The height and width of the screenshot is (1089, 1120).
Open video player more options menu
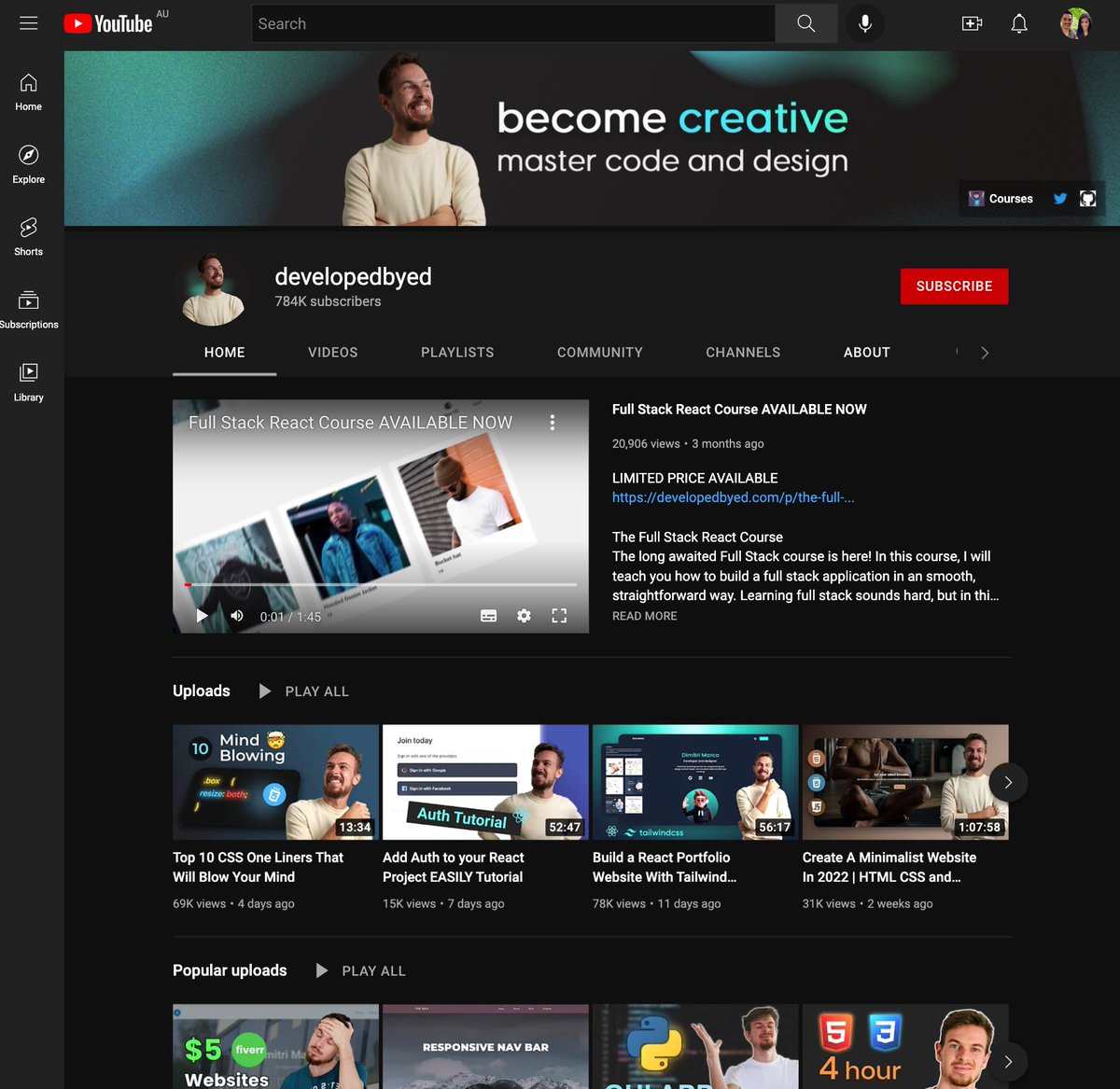pyautogui.click(x=553, y=423)
